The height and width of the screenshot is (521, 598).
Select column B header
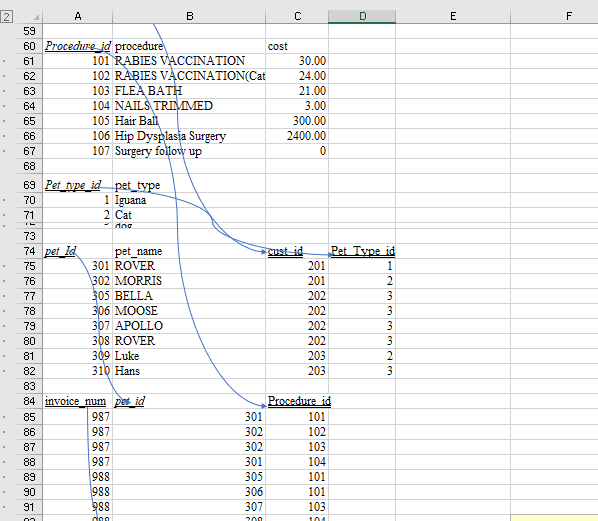[x=189, y=16]
